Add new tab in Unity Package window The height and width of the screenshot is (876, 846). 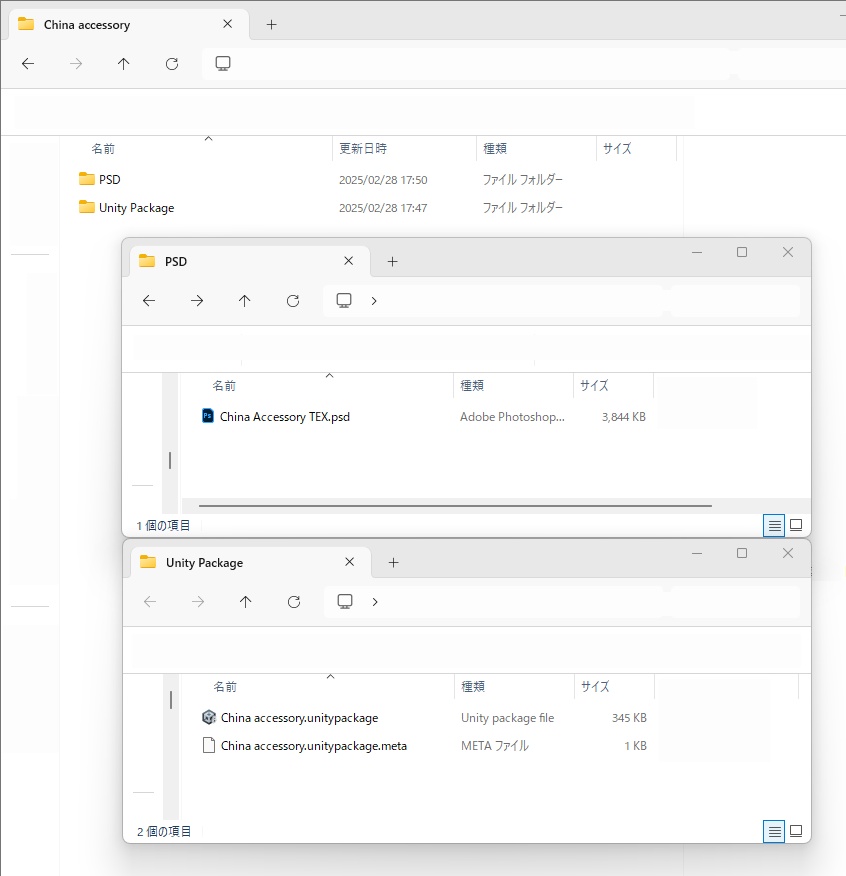coord(394,563)
